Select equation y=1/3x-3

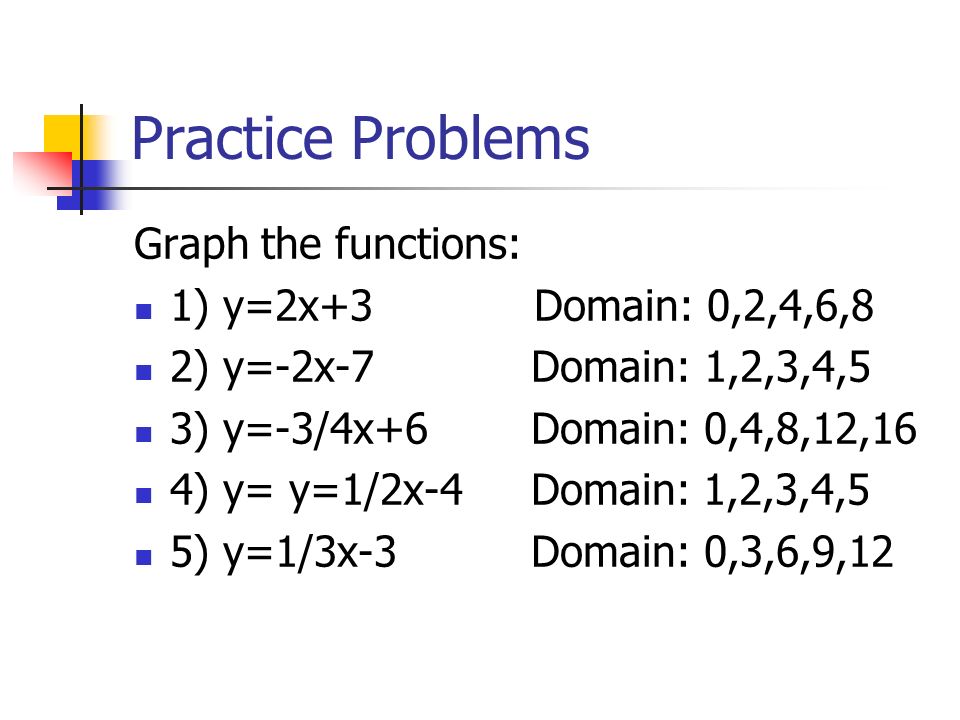(309, 552)
